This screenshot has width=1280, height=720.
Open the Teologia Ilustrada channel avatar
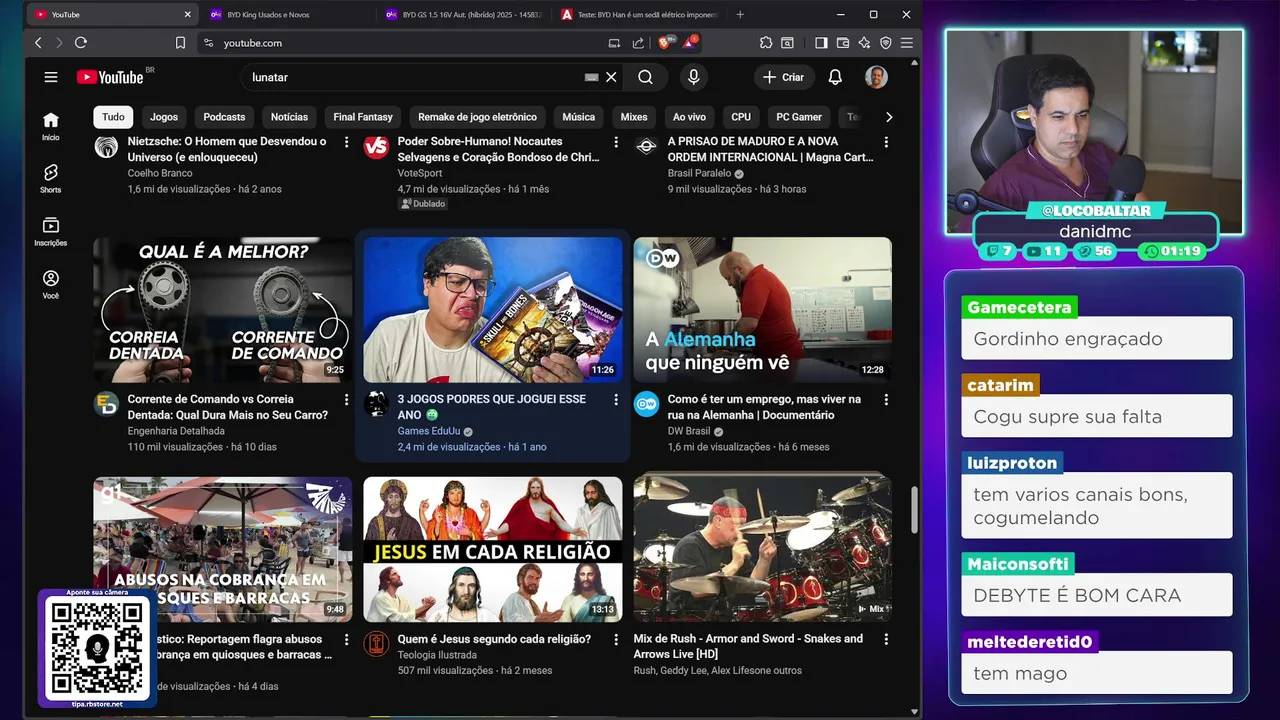point(376,644)
